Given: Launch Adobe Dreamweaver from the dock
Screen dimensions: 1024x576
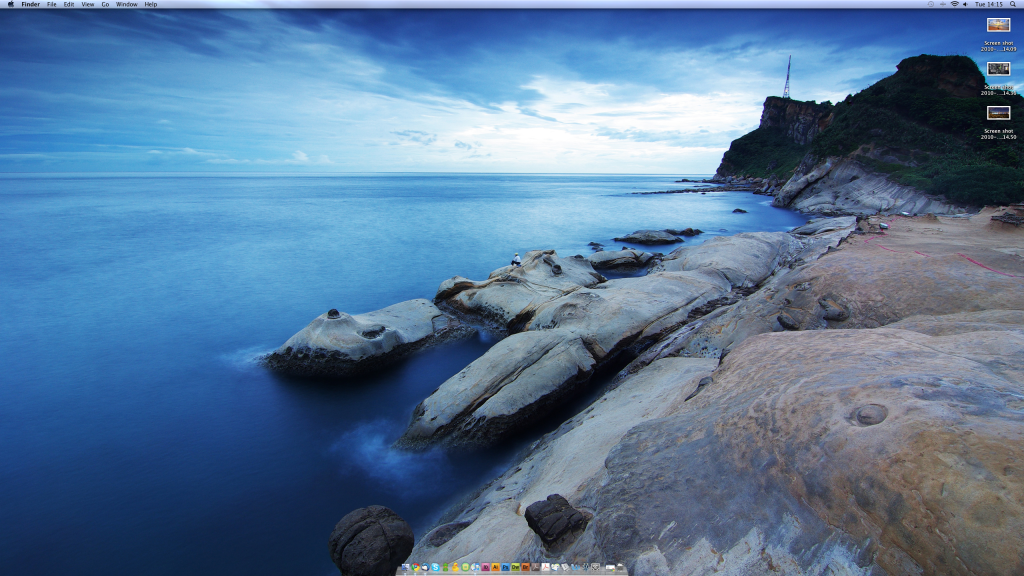Looking at the screenshot, I should pyautogui.click(x=515, y=567).
